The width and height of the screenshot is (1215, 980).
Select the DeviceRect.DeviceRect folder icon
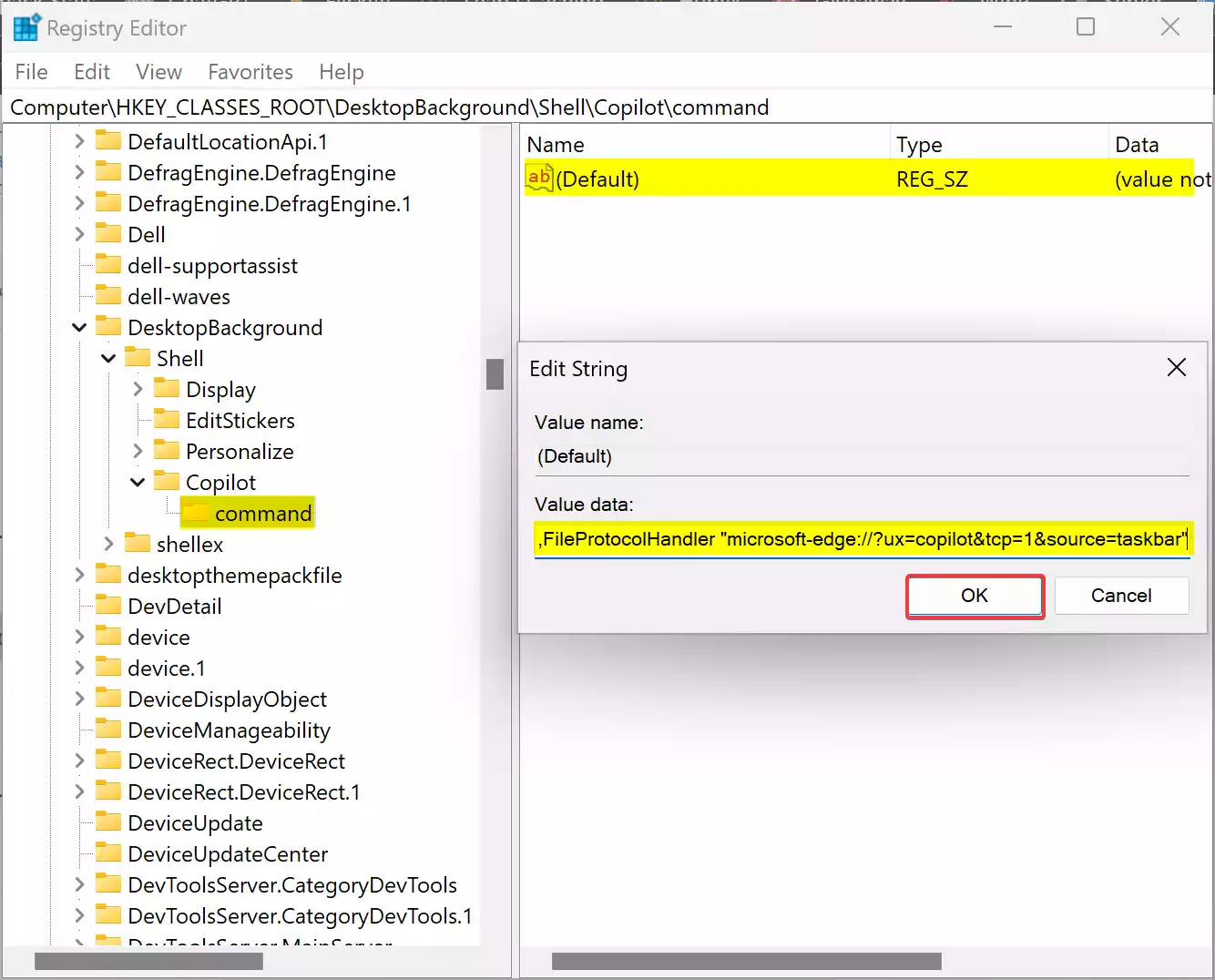point(108,761)
